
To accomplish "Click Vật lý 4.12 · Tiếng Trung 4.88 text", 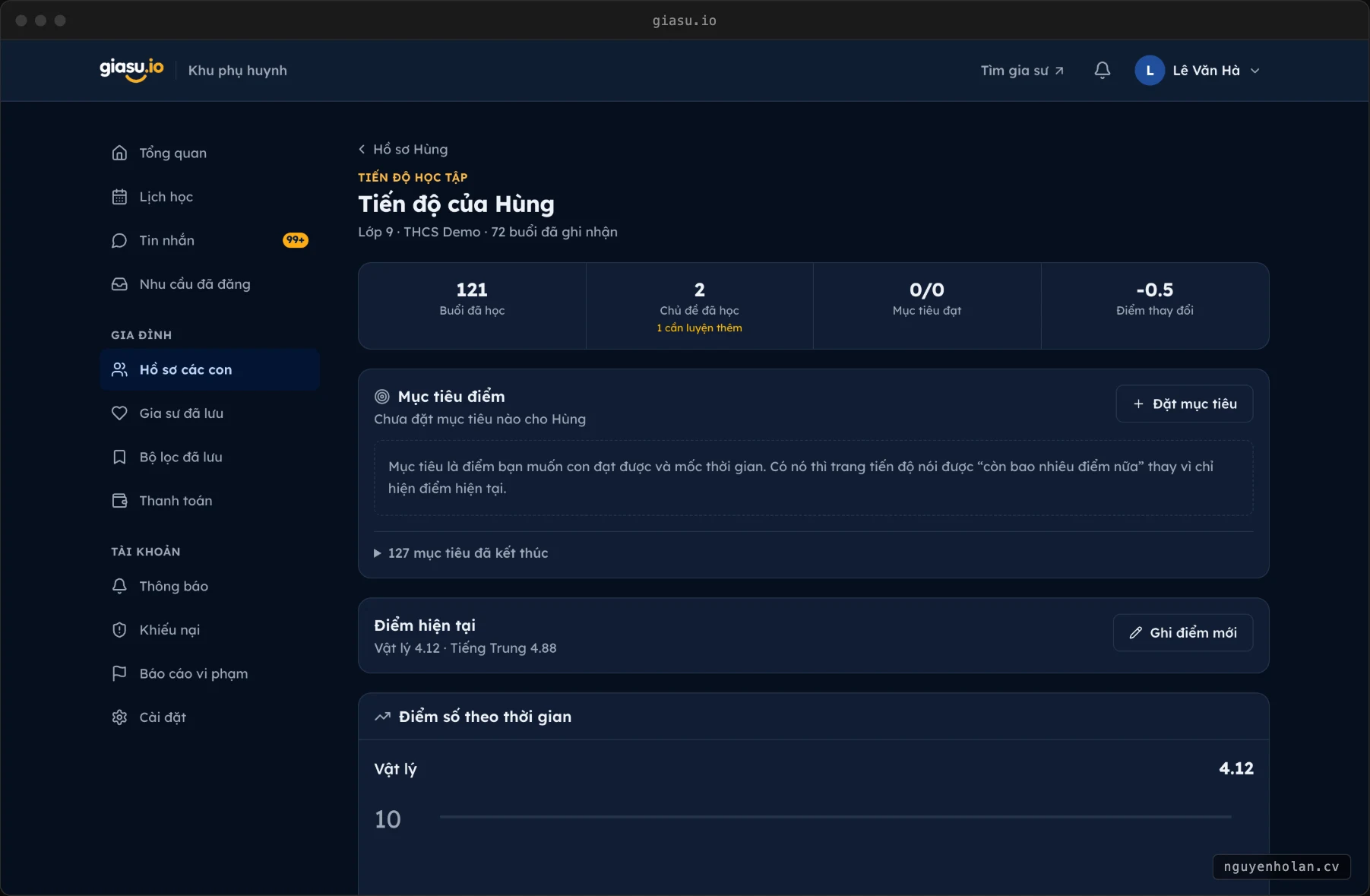I will [465, 648].
